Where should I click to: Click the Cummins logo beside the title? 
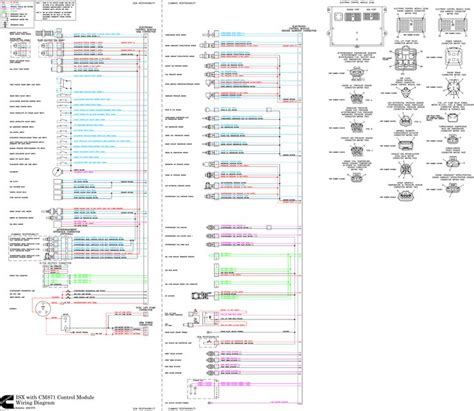coord(7,401)
